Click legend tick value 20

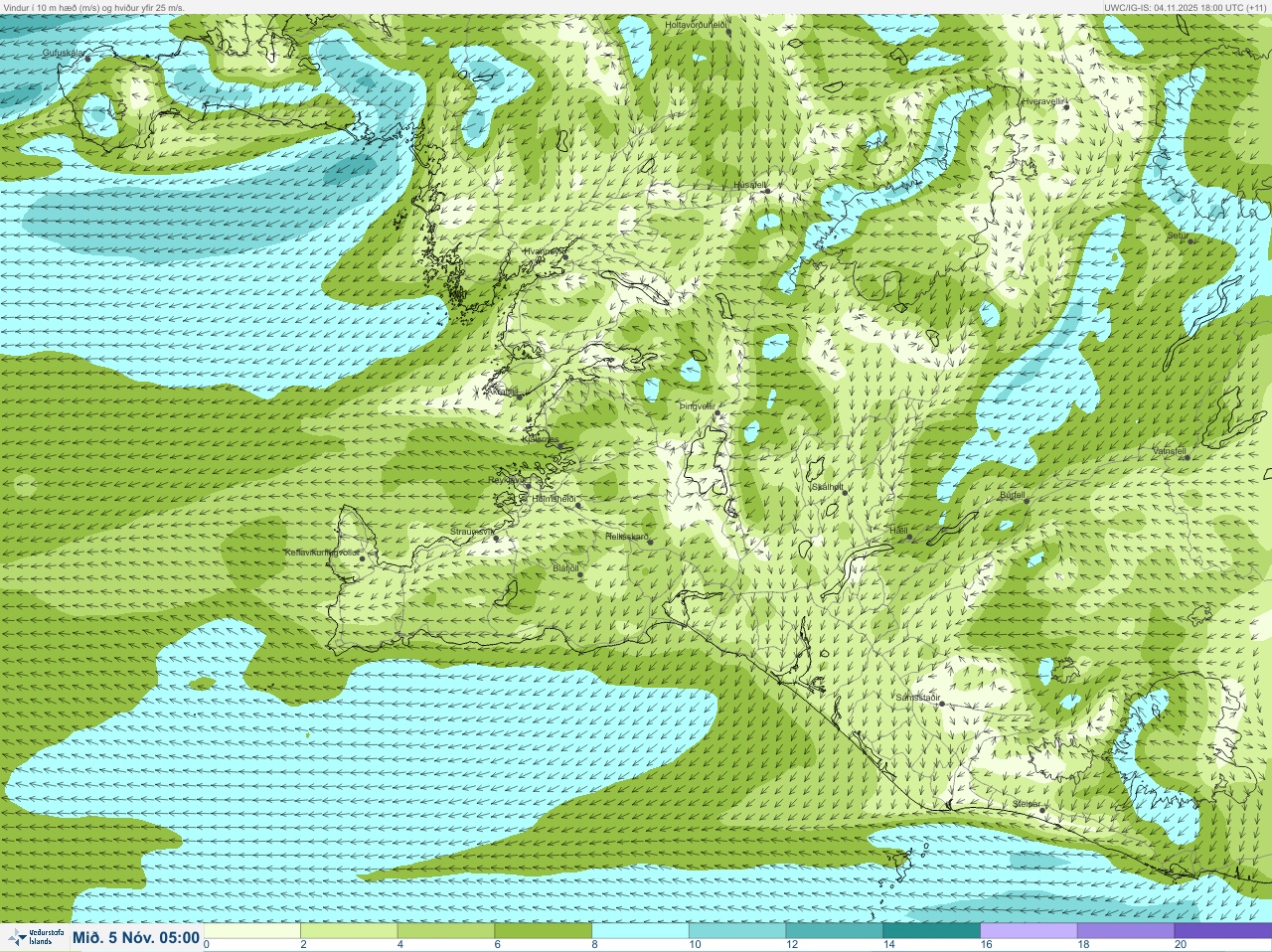tap(1180, 945)
